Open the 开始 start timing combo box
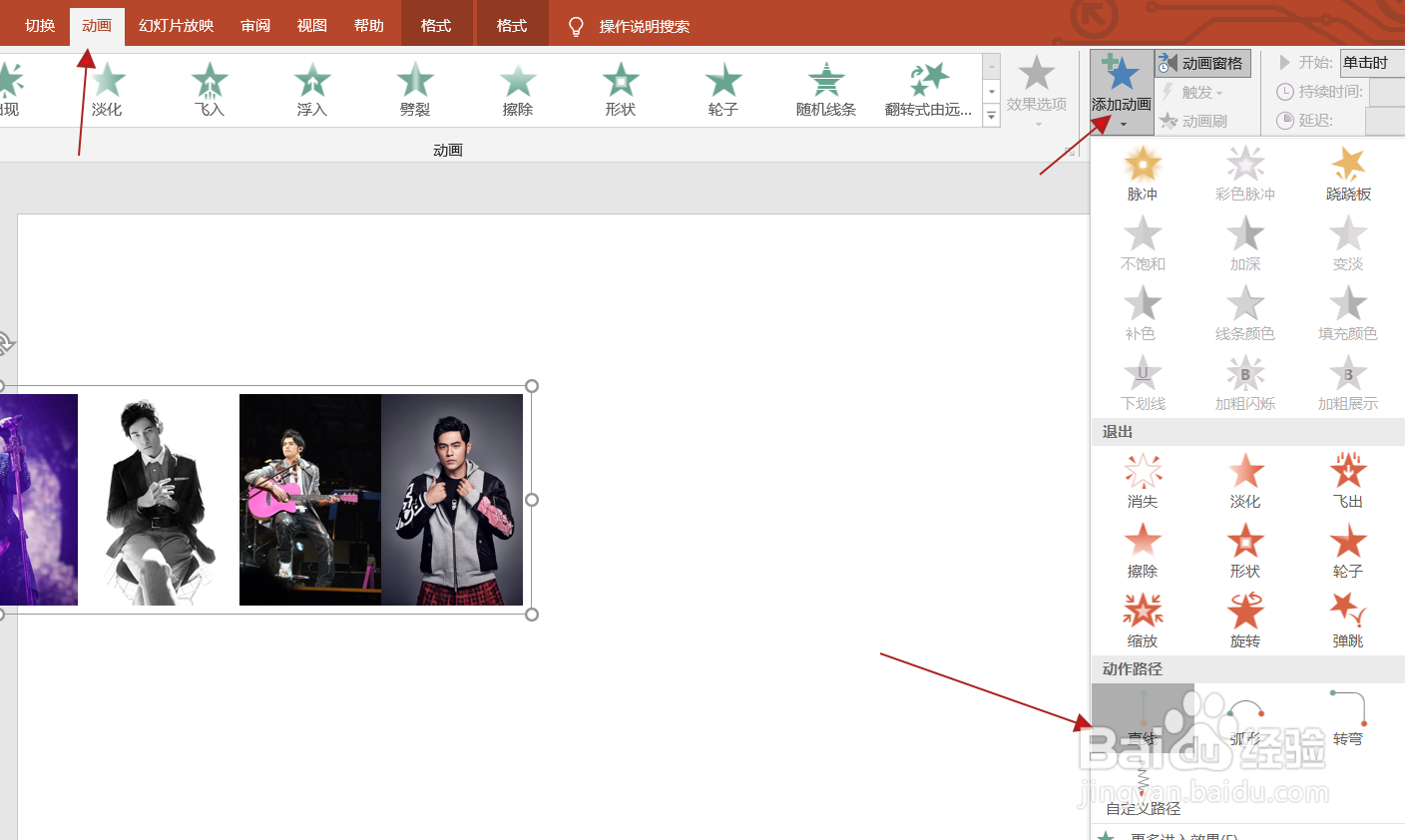Screen dimensions: 1405x840 click(1372, 63)
